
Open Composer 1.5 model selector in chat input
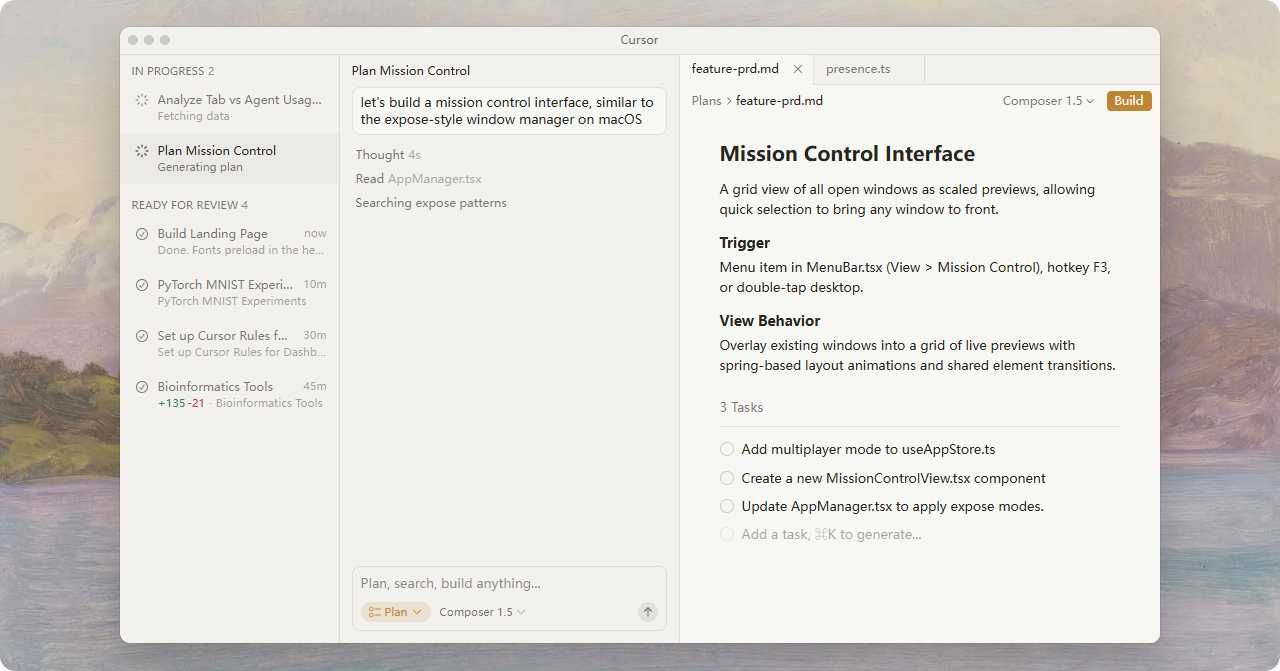point(482,612)
